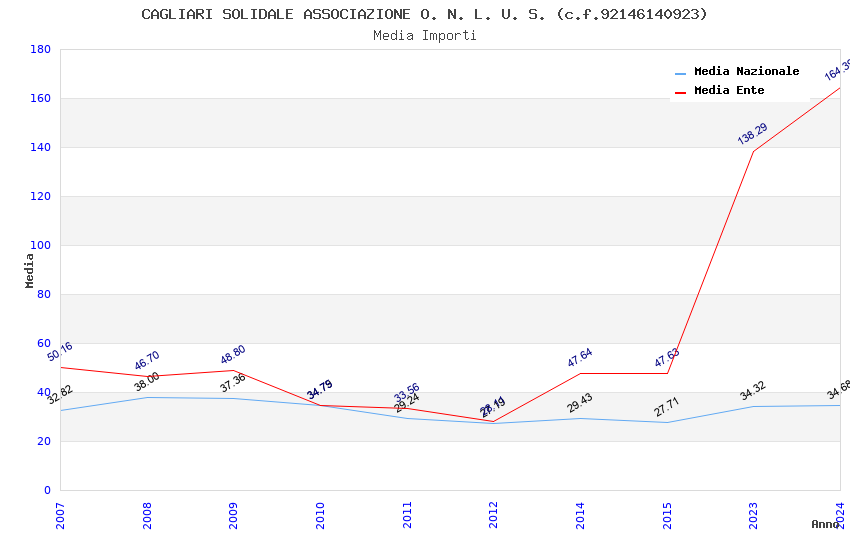Click the Media Ente legend label
Viewport: 850px width, 550px height.
[729, 90]
